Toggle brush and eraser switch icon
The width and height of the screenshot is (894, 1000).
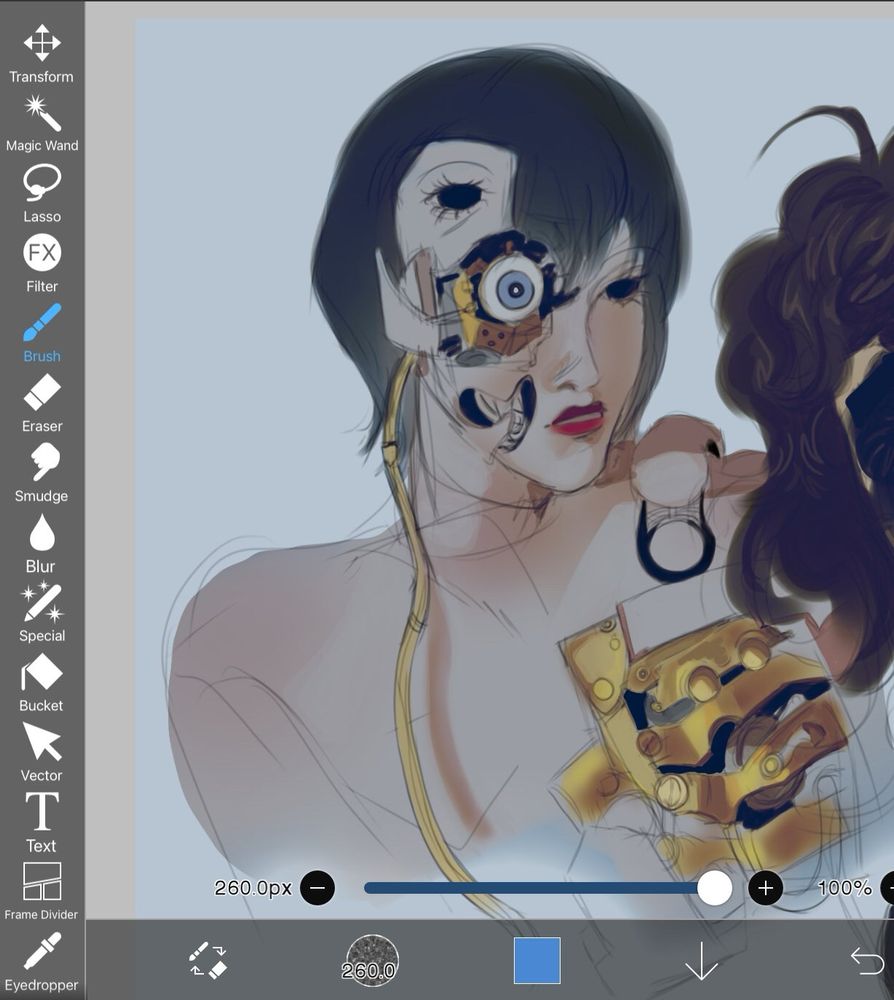pos(209,960)
